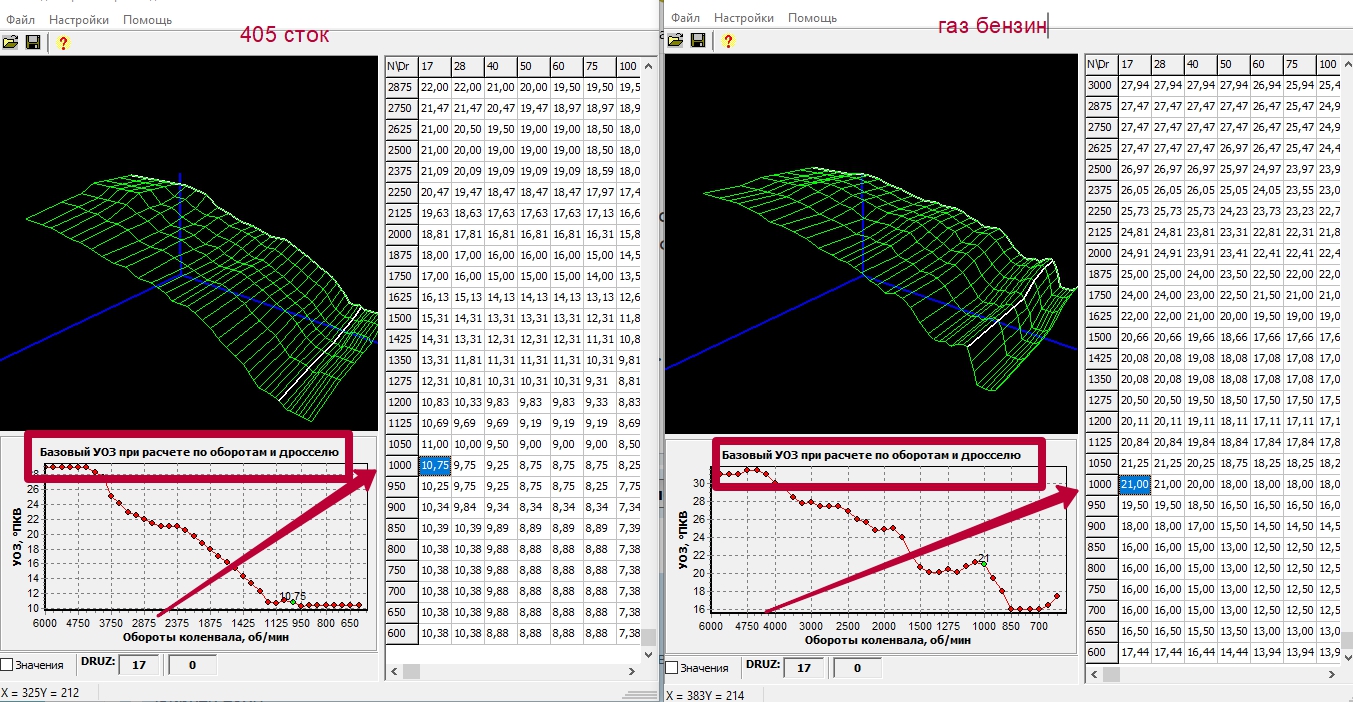
Task: Click row header 2875 in the left table
Action: pos(401,87)
